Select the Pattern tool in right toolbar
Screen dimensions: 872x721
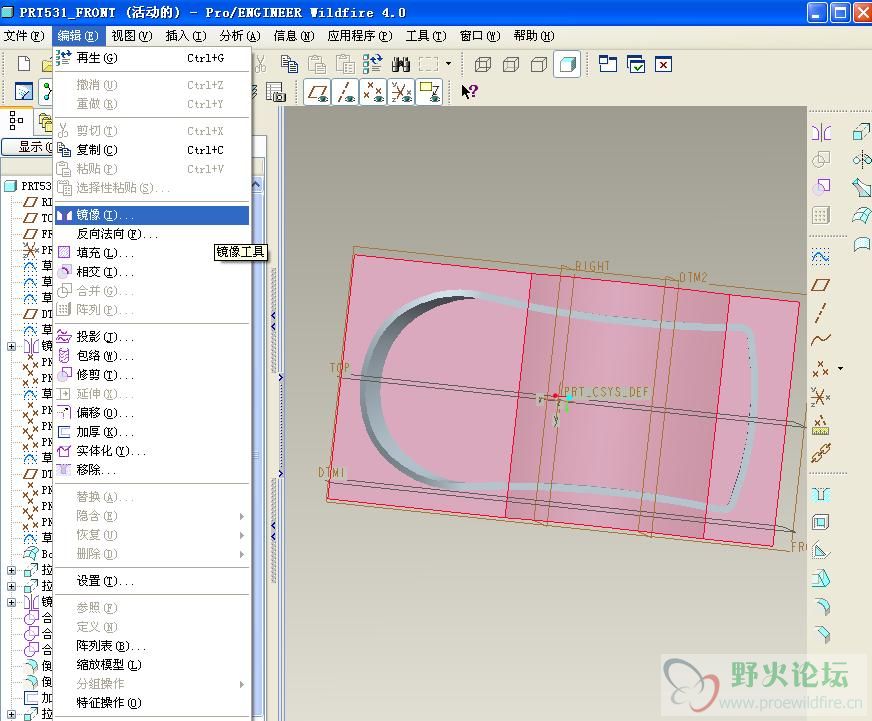tap(821, 215)
